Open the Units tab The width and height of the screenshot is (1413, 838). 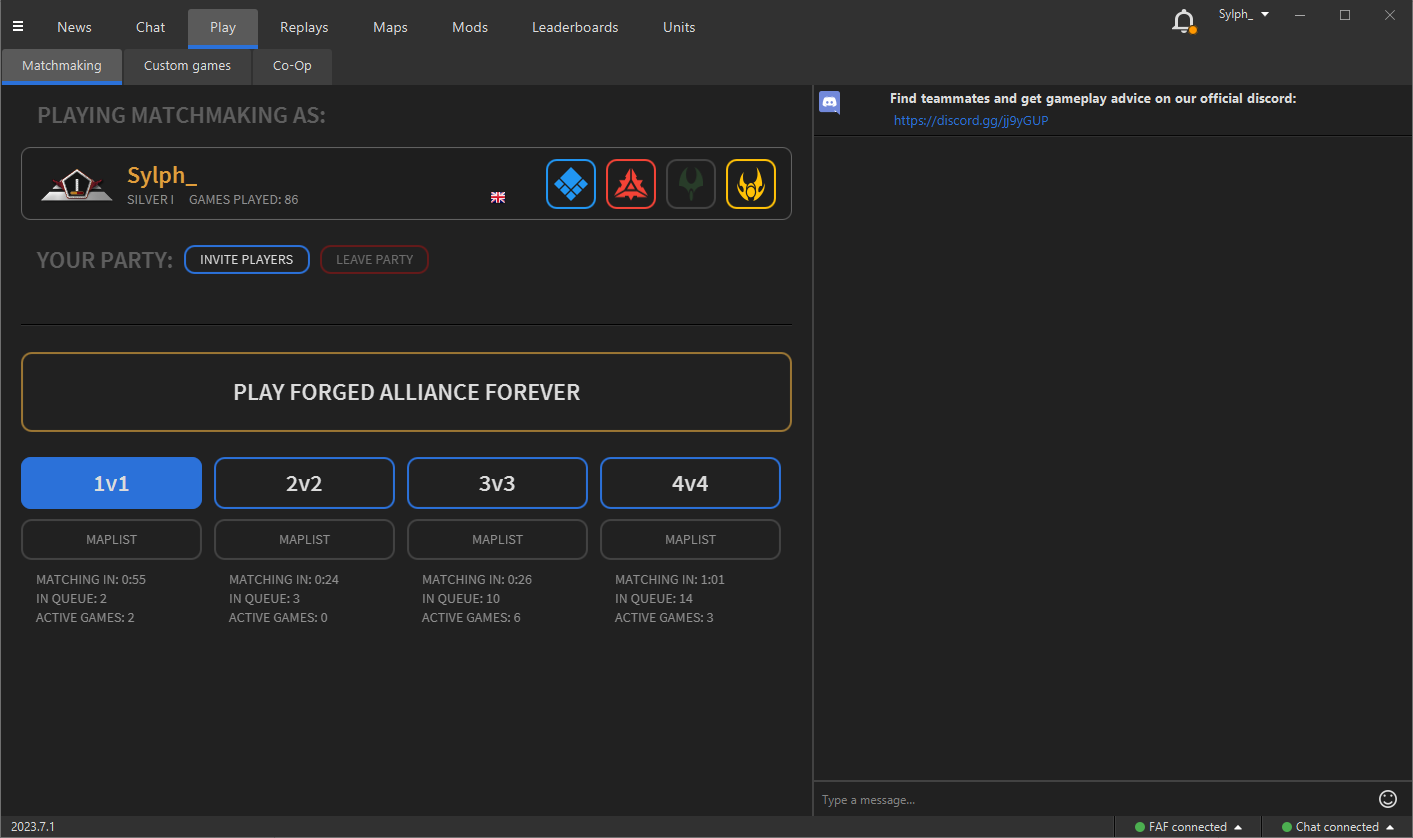click(x=679, y=28)
